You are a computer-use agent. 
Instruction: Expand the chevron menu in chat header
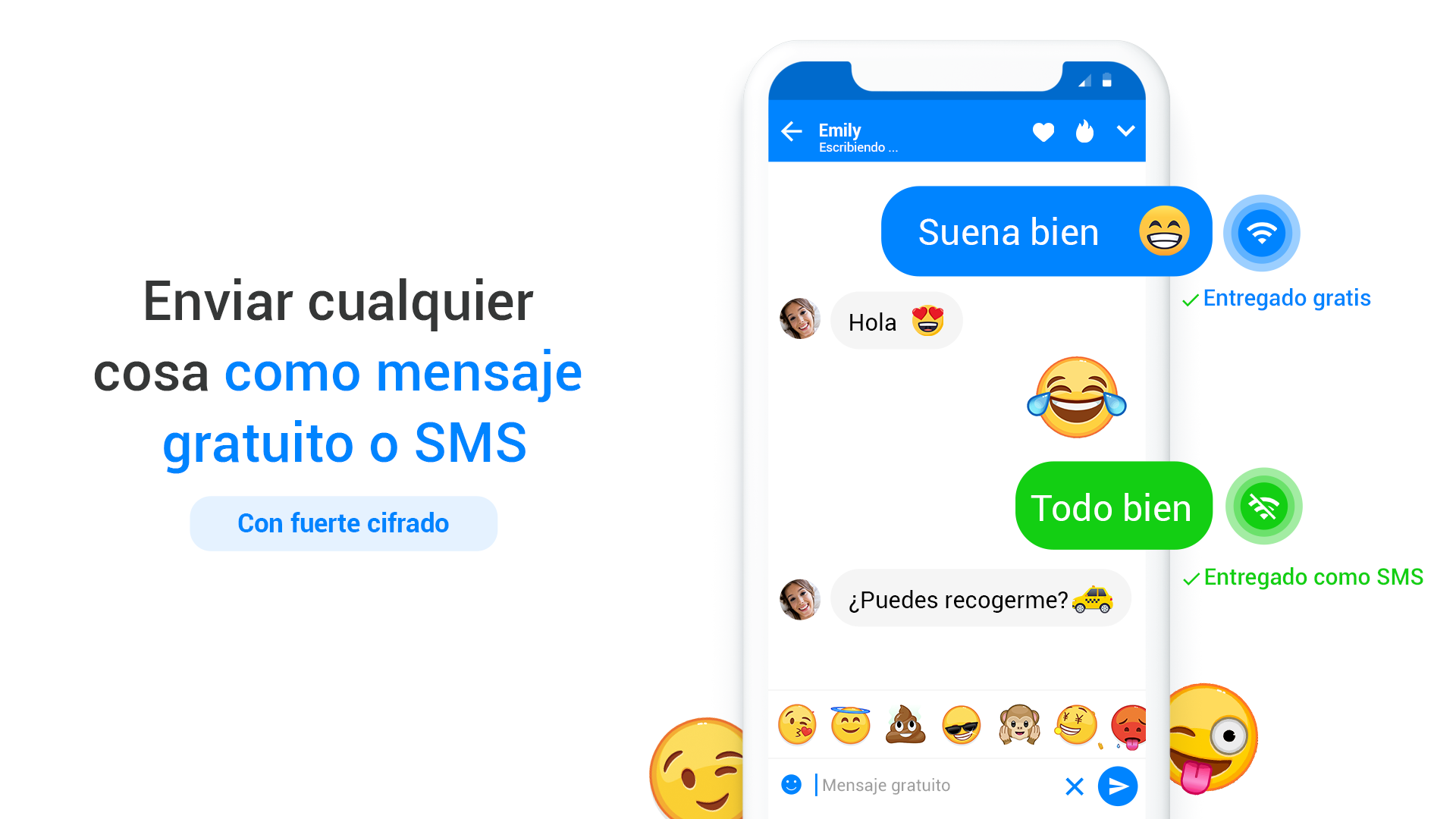tap(1126, 130)
